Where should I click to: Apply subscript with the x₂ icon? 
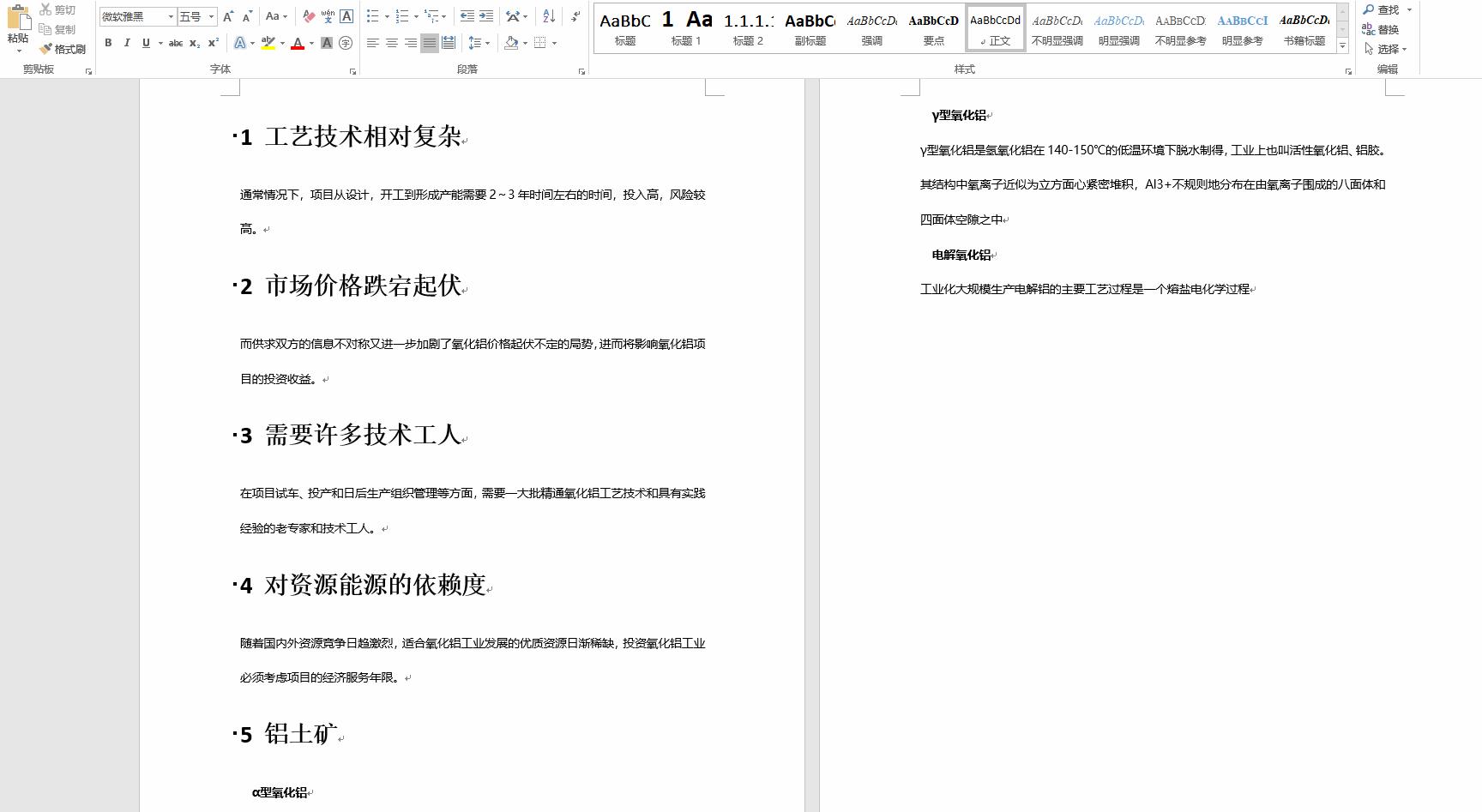click(196, 43)
